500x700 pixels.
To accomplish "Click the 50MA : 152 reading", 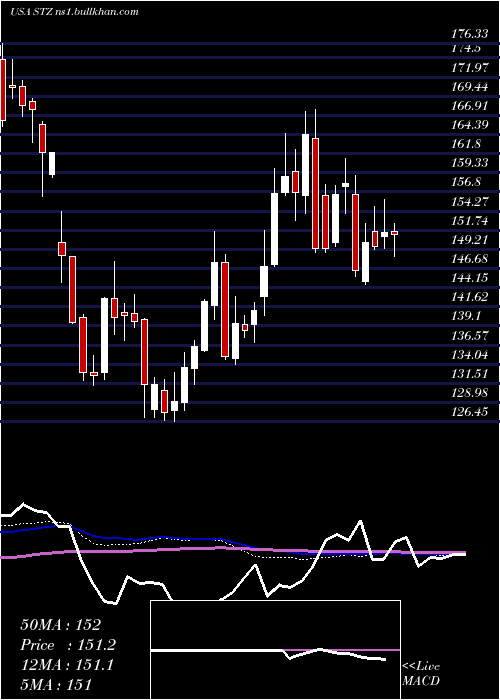I will click(x=60, y=625).
